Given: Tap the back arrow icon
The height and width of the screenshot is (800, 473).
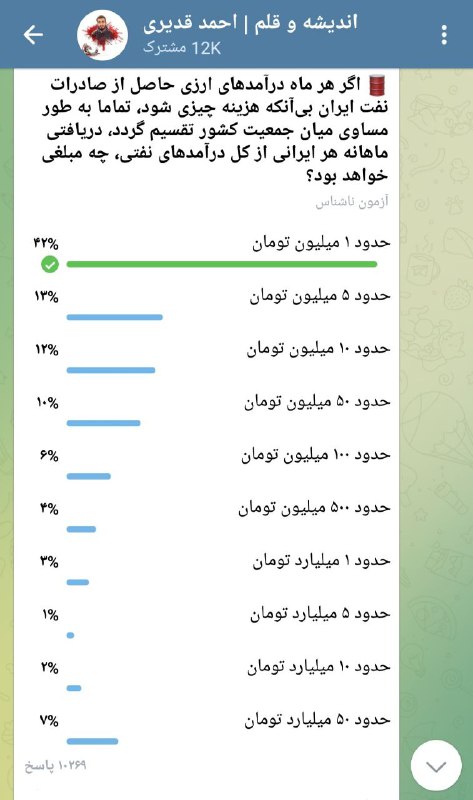Looking at the screenshot, I should tap(33, 35).
